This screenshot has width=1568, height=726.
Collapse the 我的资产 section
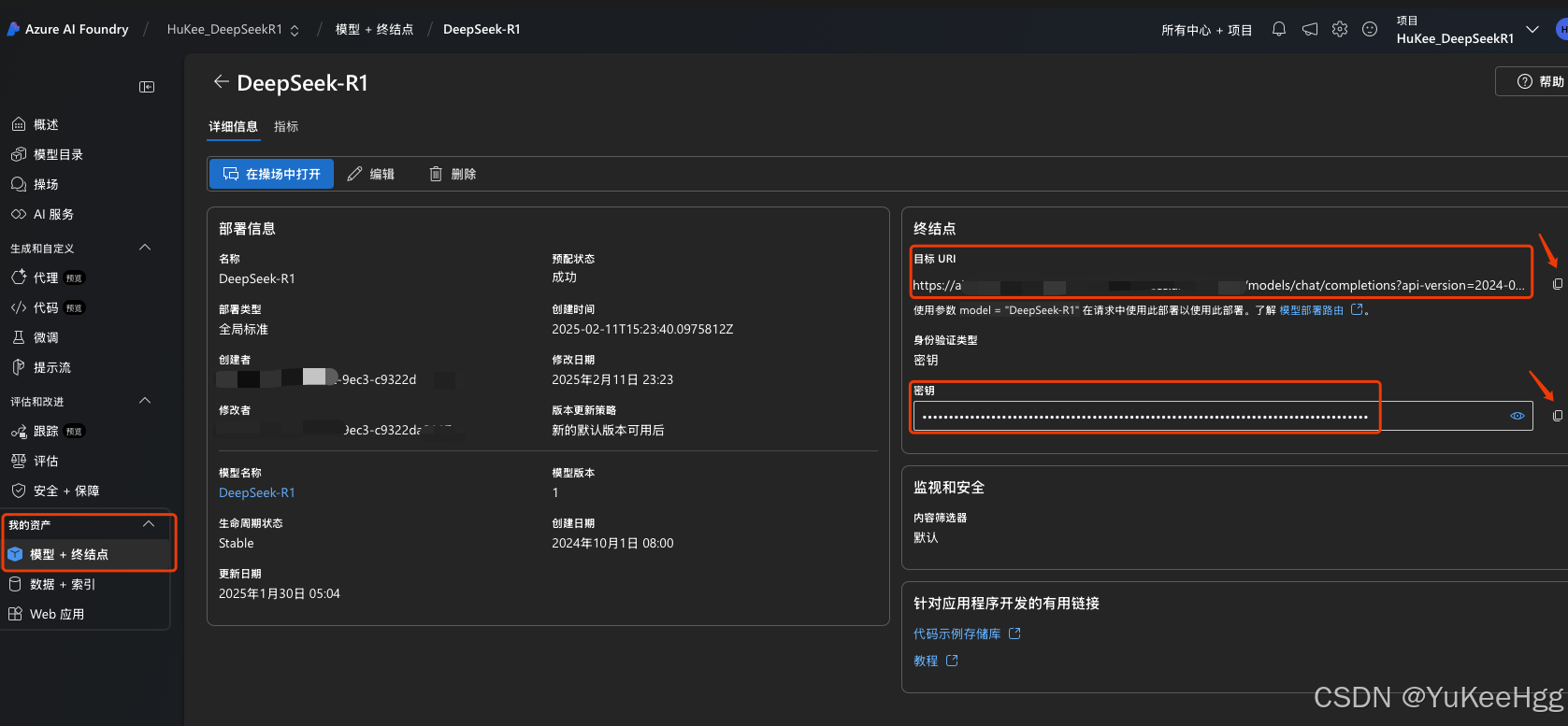click(149, 524)
